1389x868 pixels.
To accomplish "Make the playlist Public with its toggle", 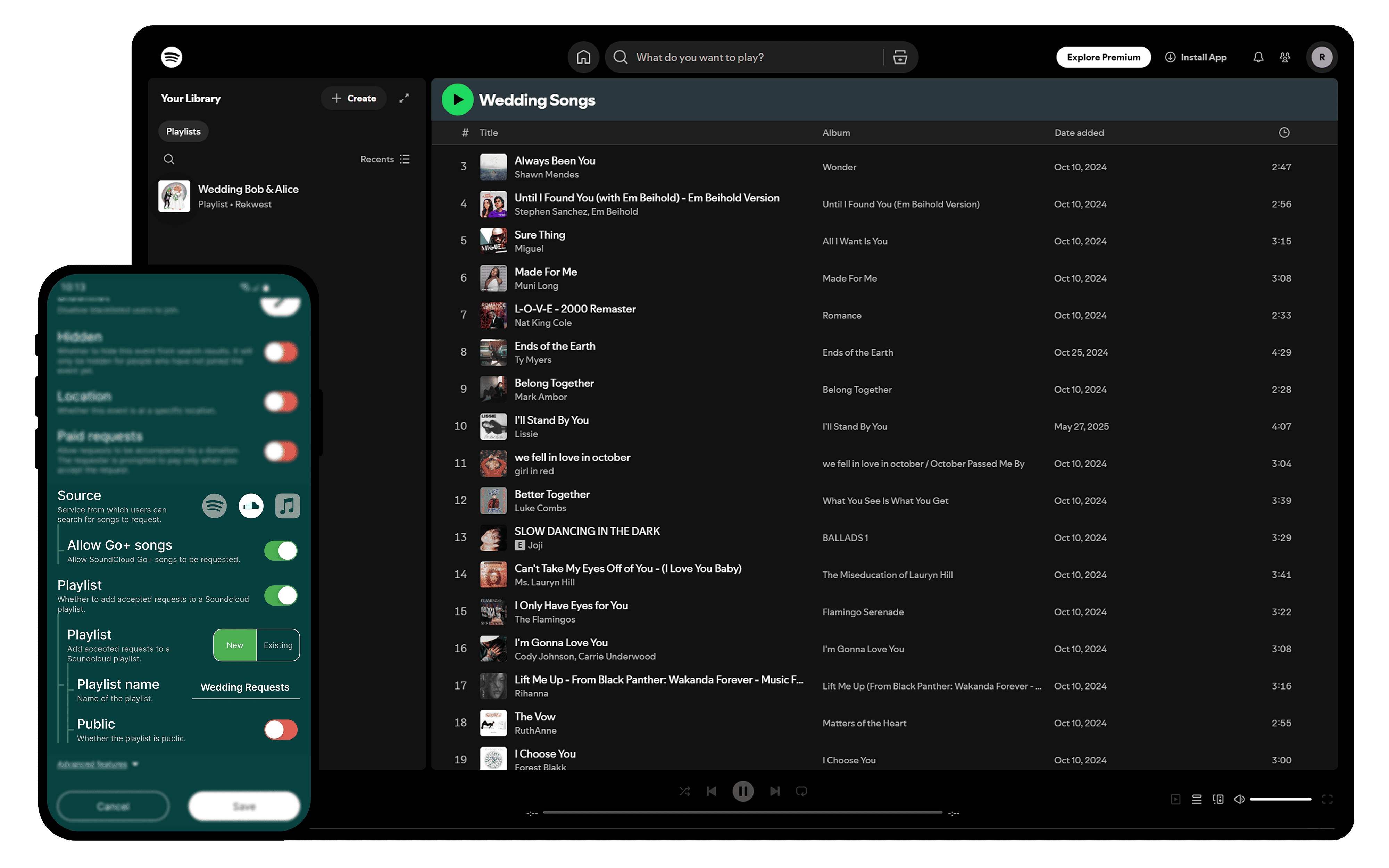I will (x=281, y=730).
